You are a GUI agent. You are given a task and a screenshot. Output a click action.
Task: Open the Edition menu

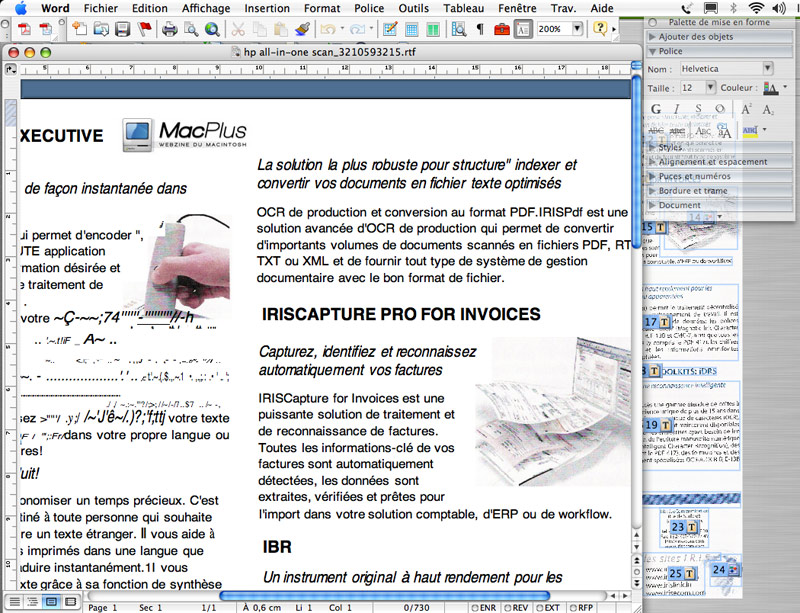149,8
